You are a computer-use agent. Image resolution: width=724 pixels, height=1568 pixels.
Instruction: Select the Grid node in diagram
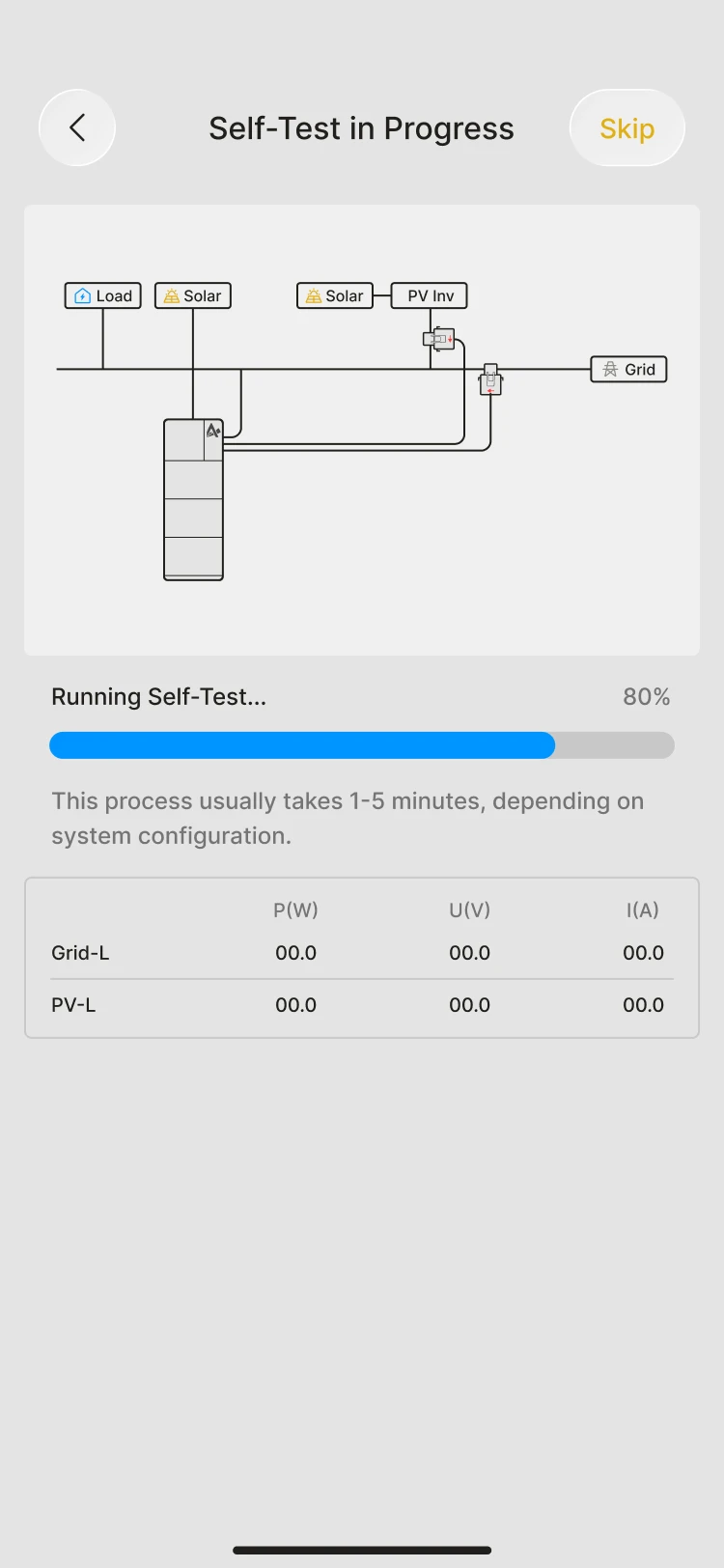pyautogui.click(x=629, y=369)
